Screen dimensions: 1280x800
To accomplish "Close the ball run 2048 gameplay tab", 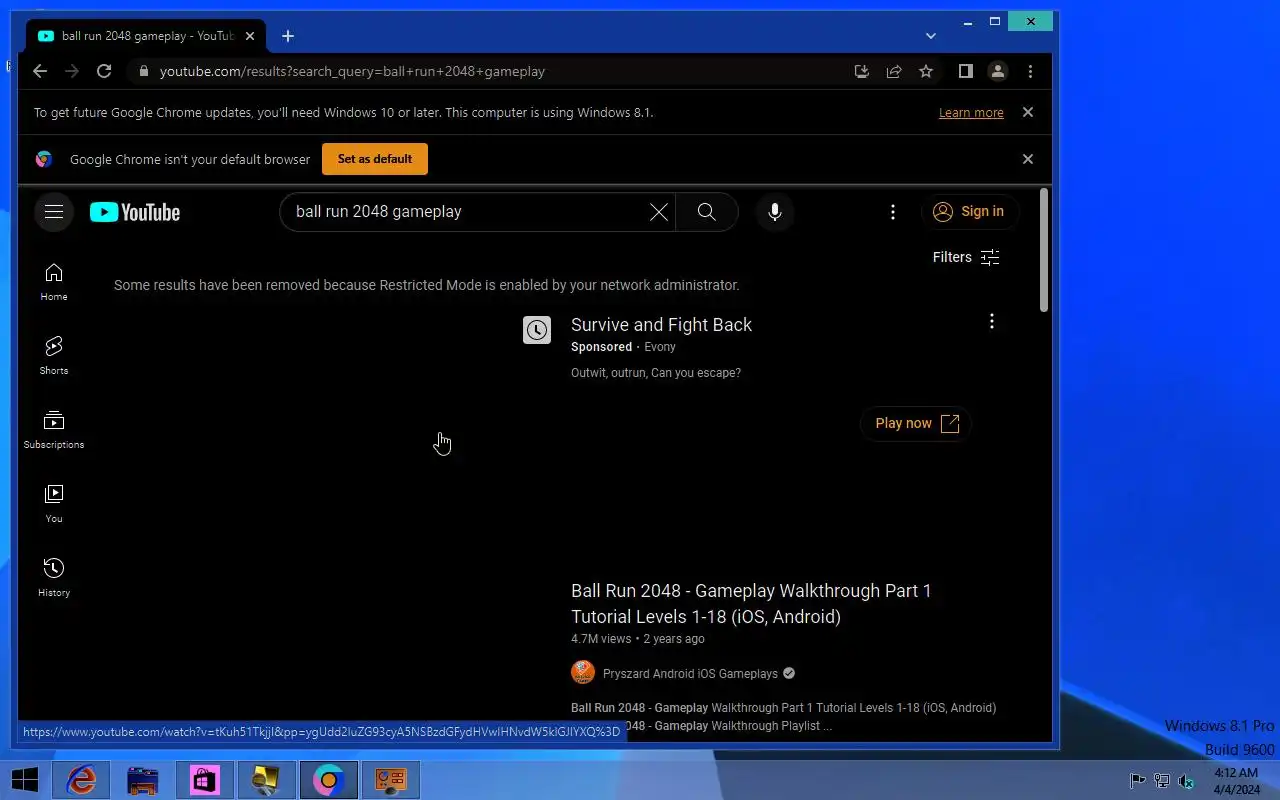I will 250,36.
